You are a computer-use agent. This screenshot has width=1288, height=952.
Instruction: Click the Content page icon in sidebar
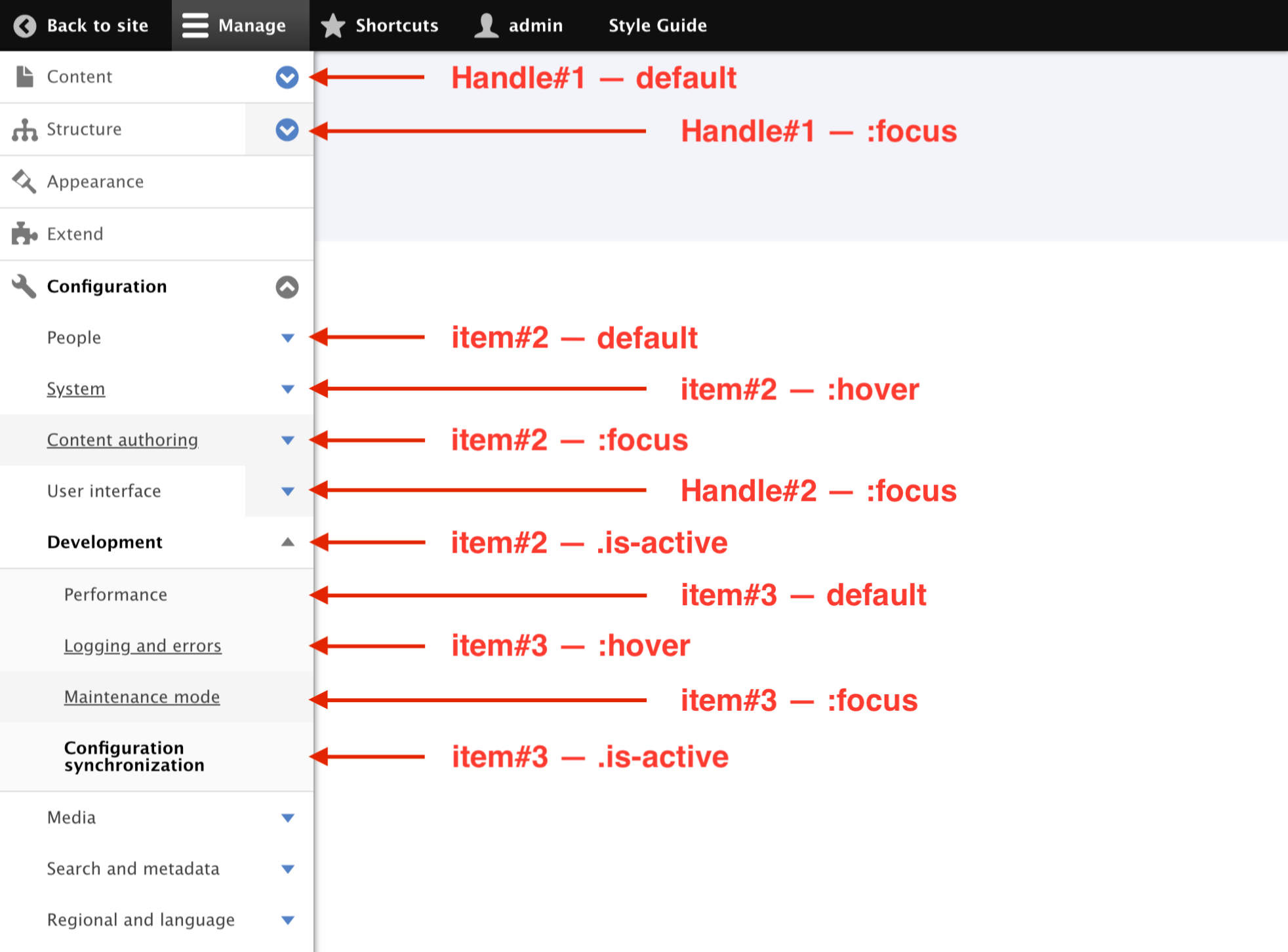tap(24, 77)
